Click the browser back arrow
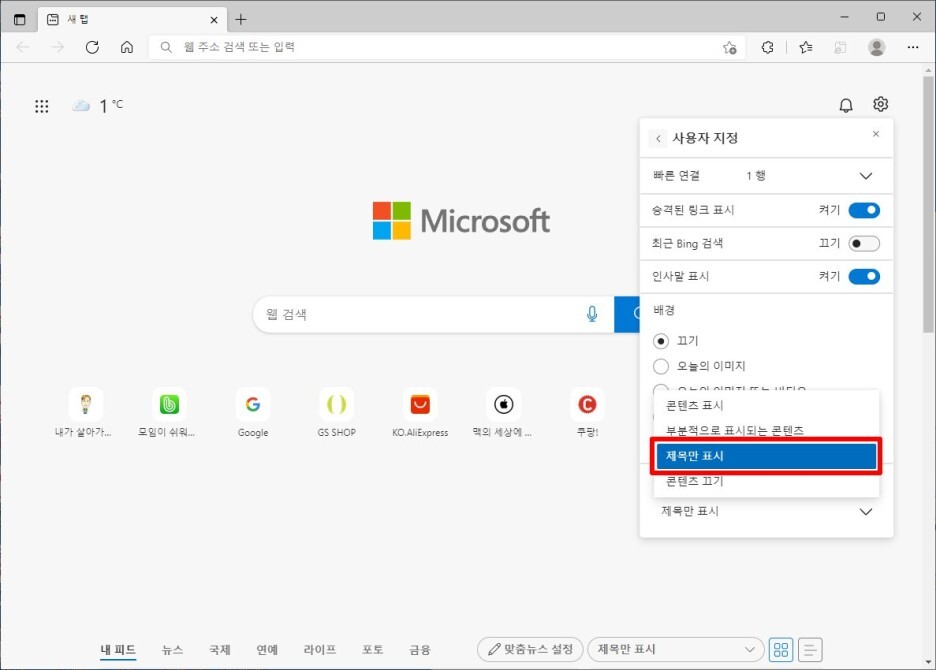Image resolution: width=936 pixels, height=670 pixels. [x=23, y=47]
